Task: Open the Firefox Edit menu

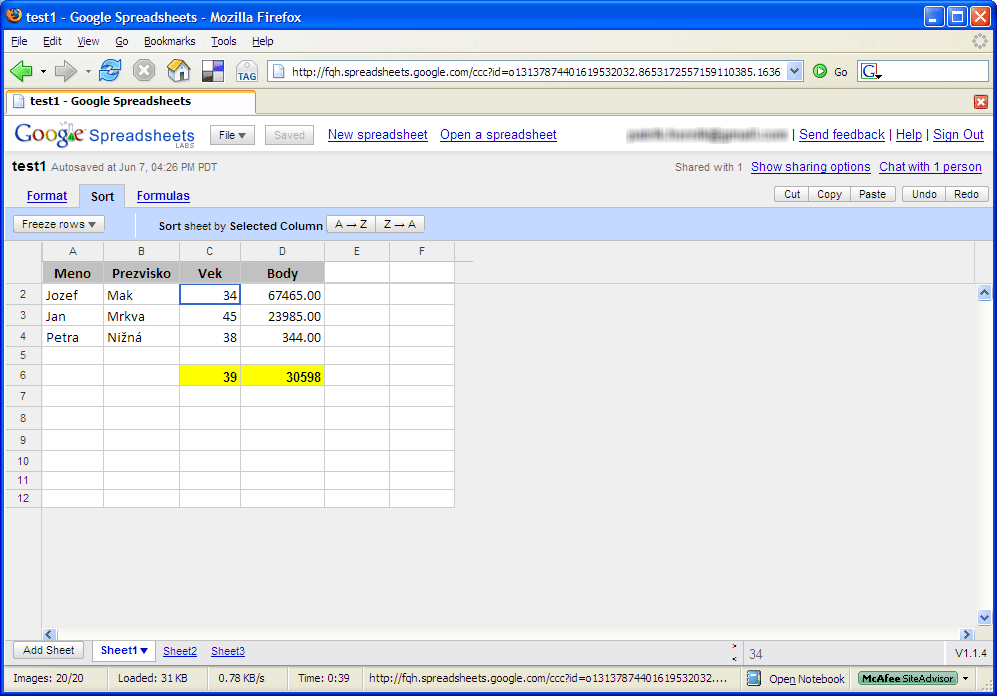Action: (52, 41)
